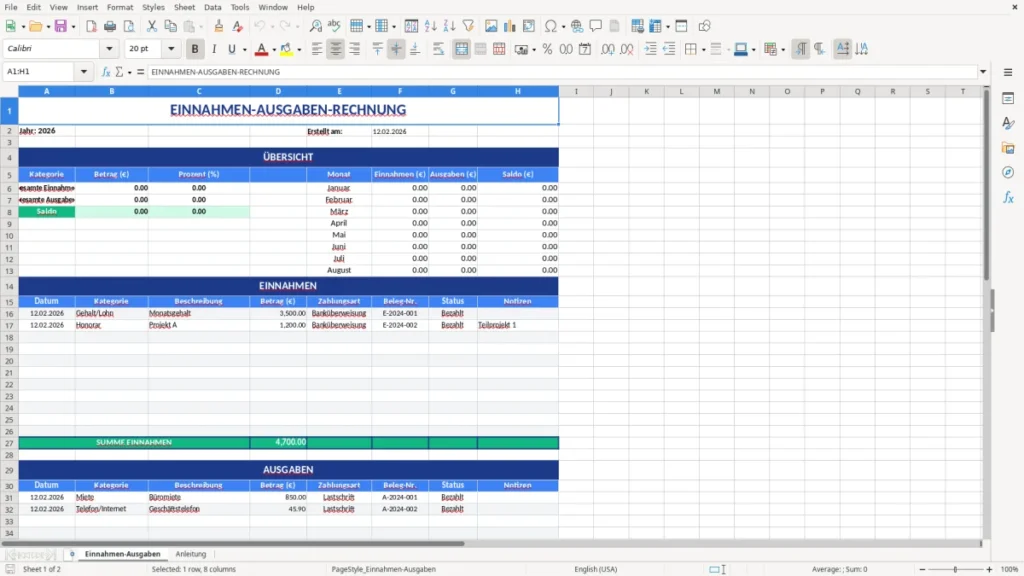Apply yellow background color swatch
1024x576 pixels.
coord(286,49)
